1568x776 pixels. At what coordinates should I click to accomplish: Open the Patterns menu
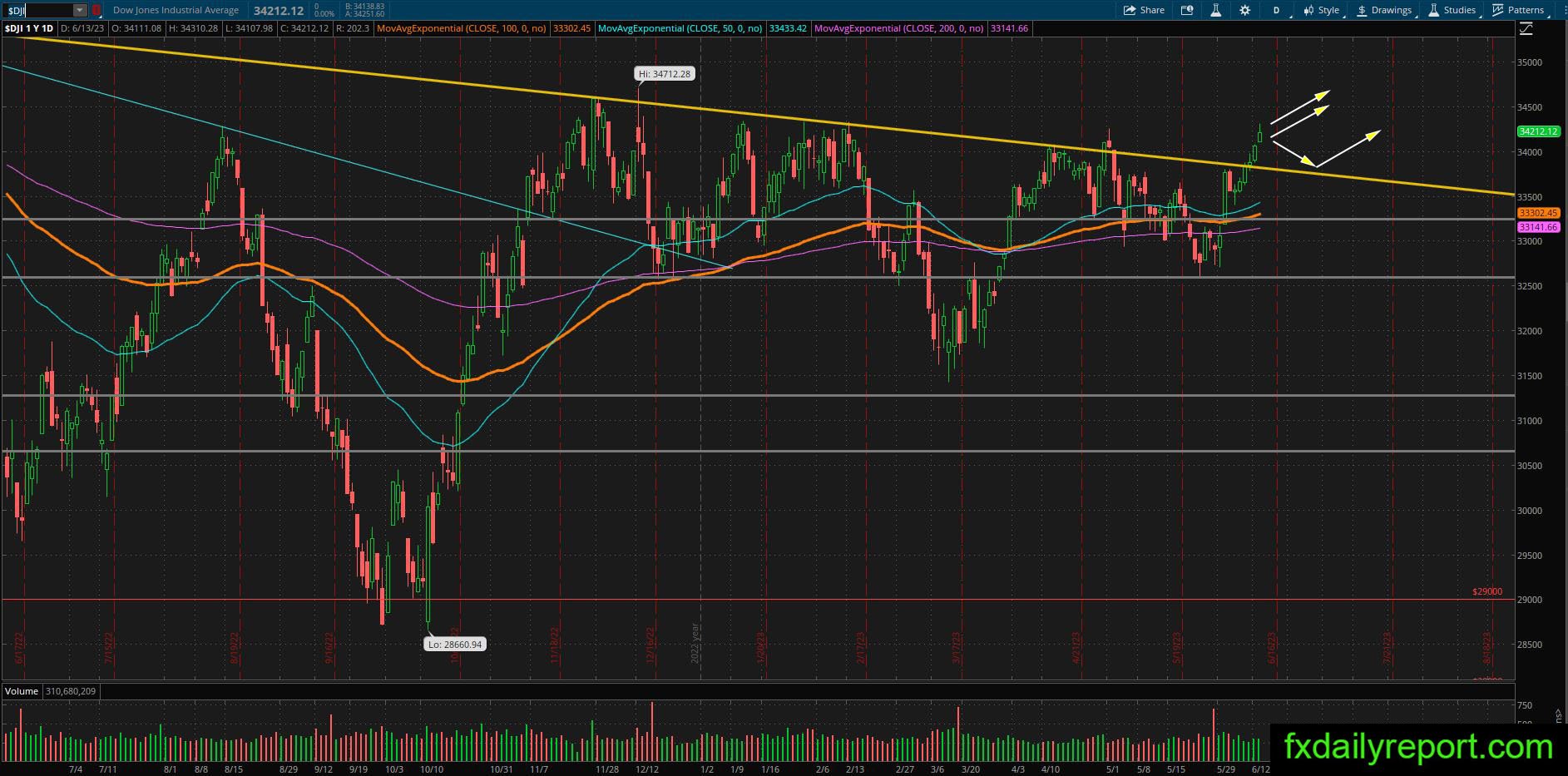(x=1519, y=10)
